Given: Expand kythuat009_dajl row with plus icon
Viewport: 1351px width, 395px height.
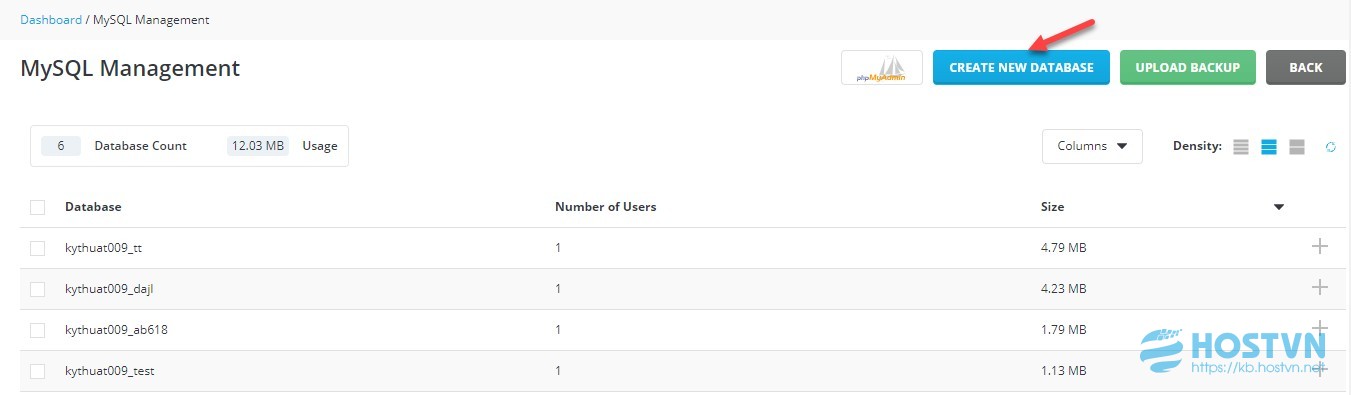Looking at the screenshot, I should (x=1319, y=287).
